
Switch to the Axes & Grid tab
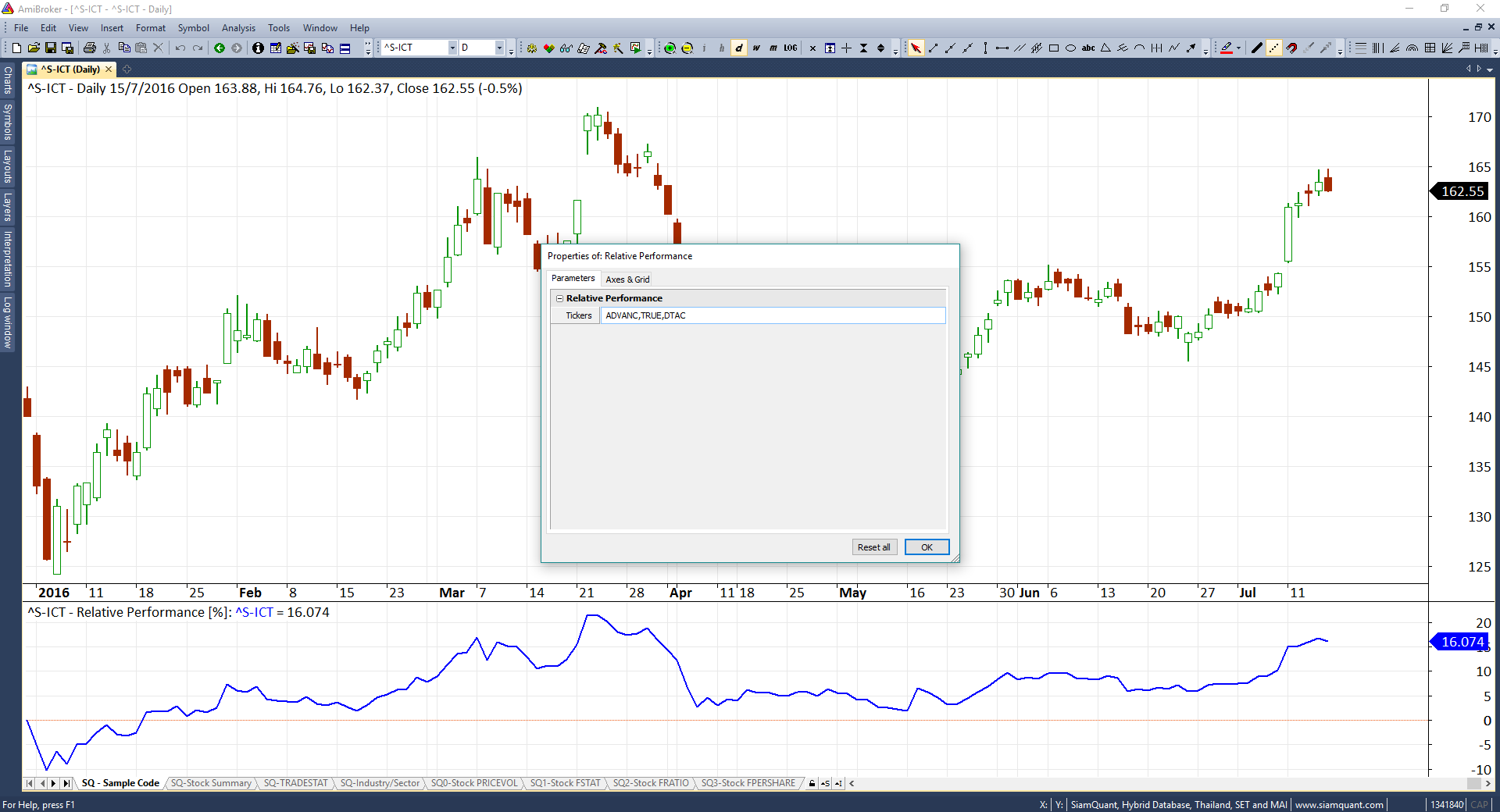(627, 280)
